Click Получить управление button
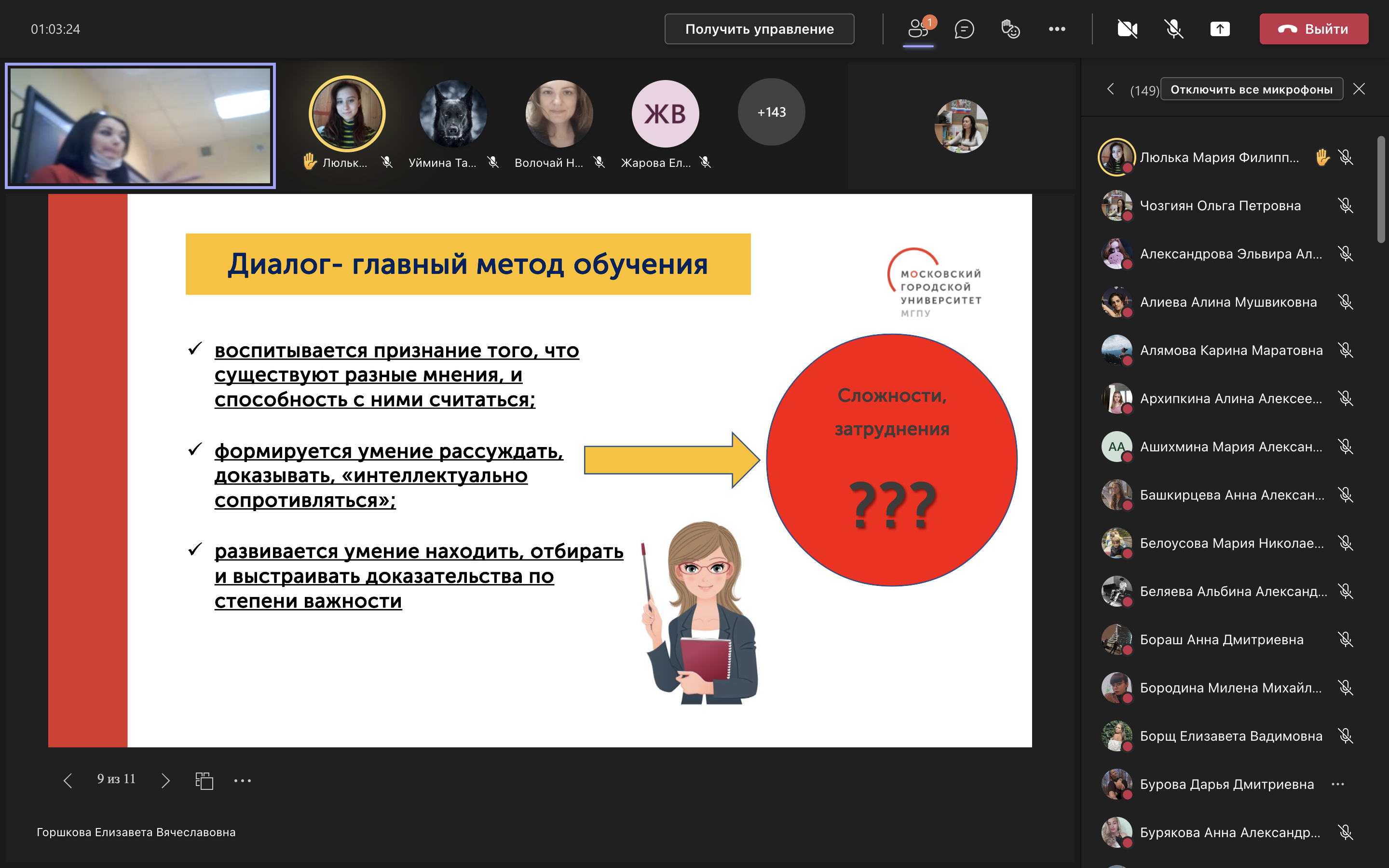Image resolution: width=1389 pixels, height=868 pixels. 759,29
